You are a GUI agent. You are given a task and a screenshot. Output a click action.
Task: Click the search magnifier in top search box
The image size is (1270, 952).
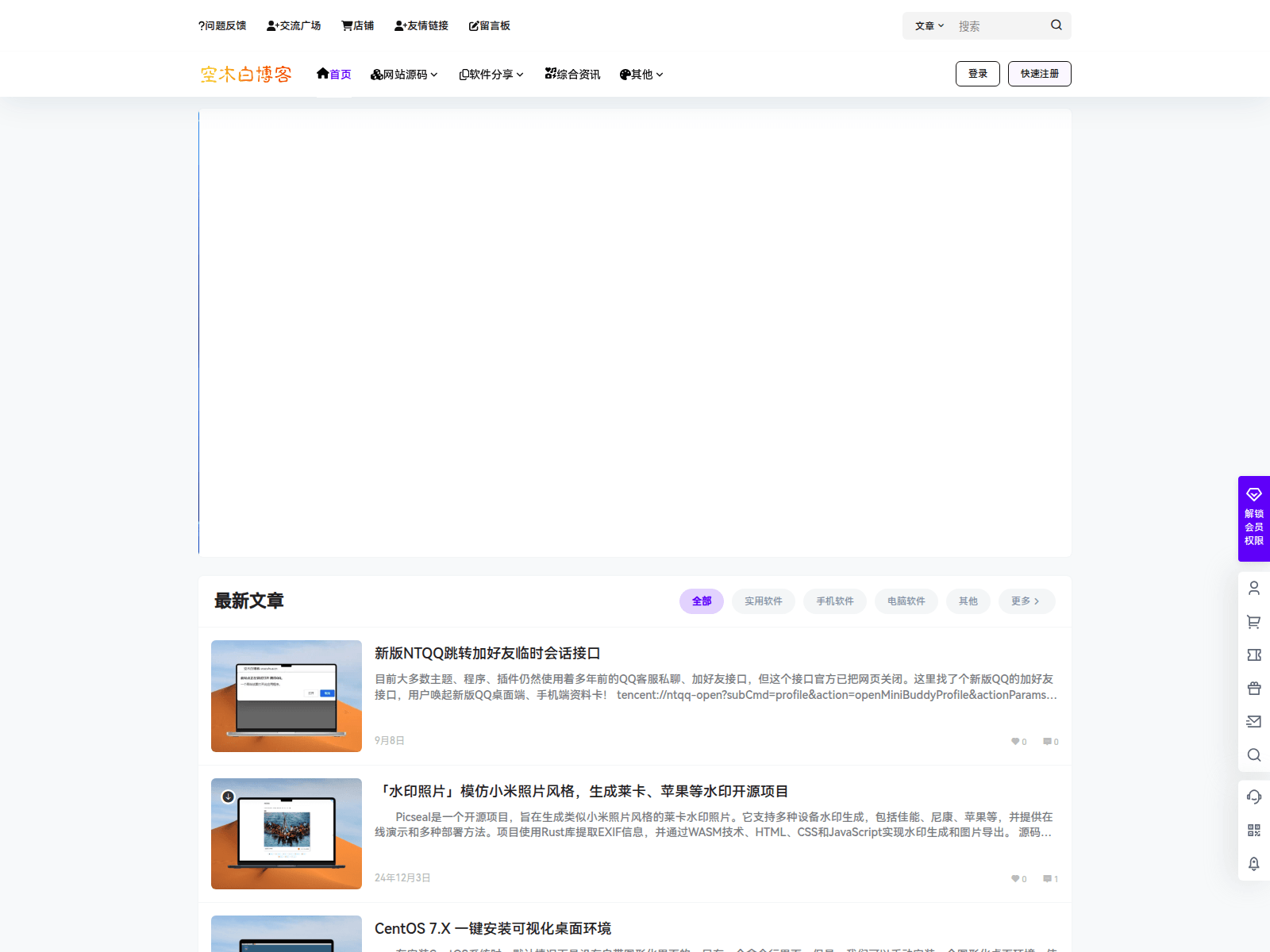[1056, 25]
